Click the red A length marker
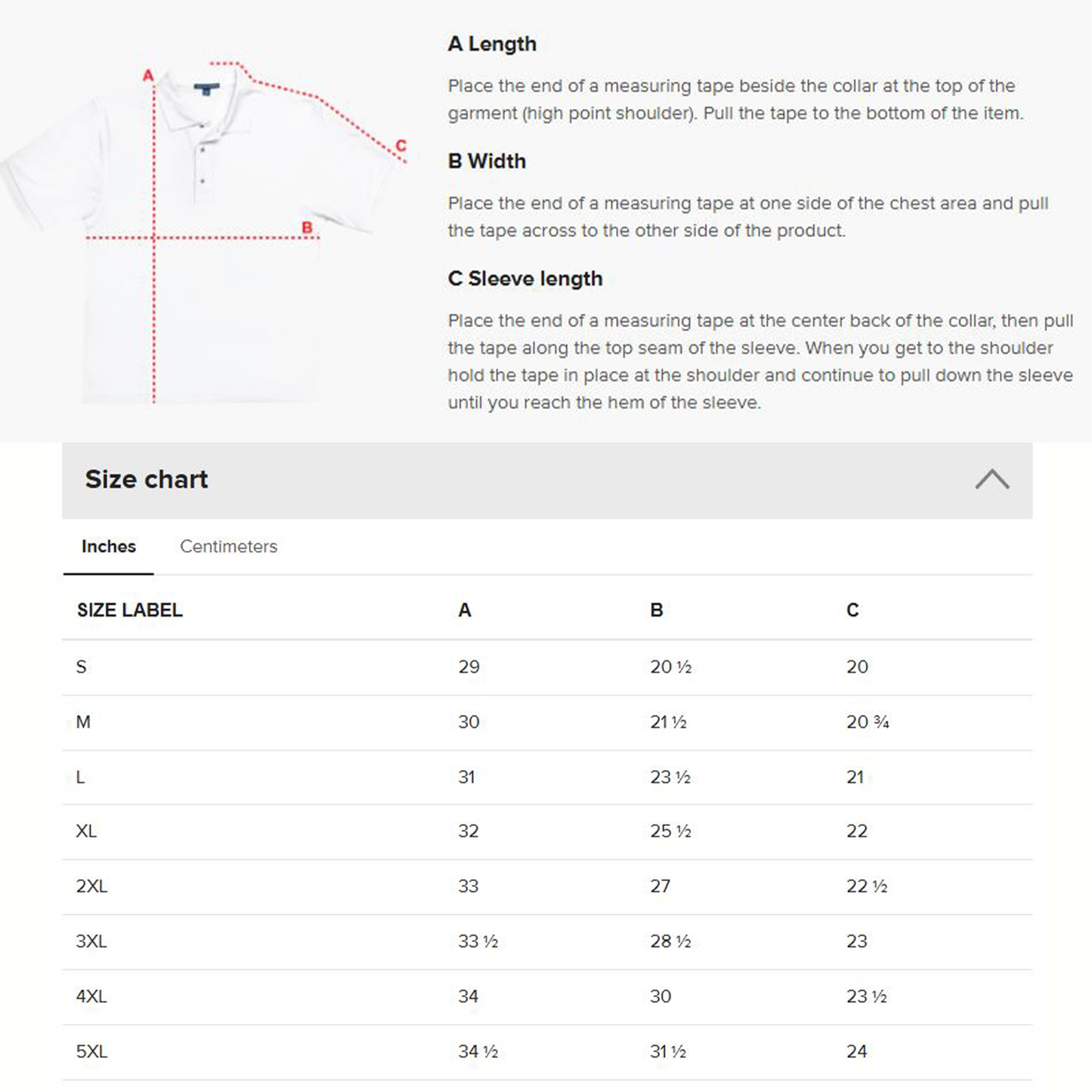Screen dimensions: 1092x1092 (148, 76)
